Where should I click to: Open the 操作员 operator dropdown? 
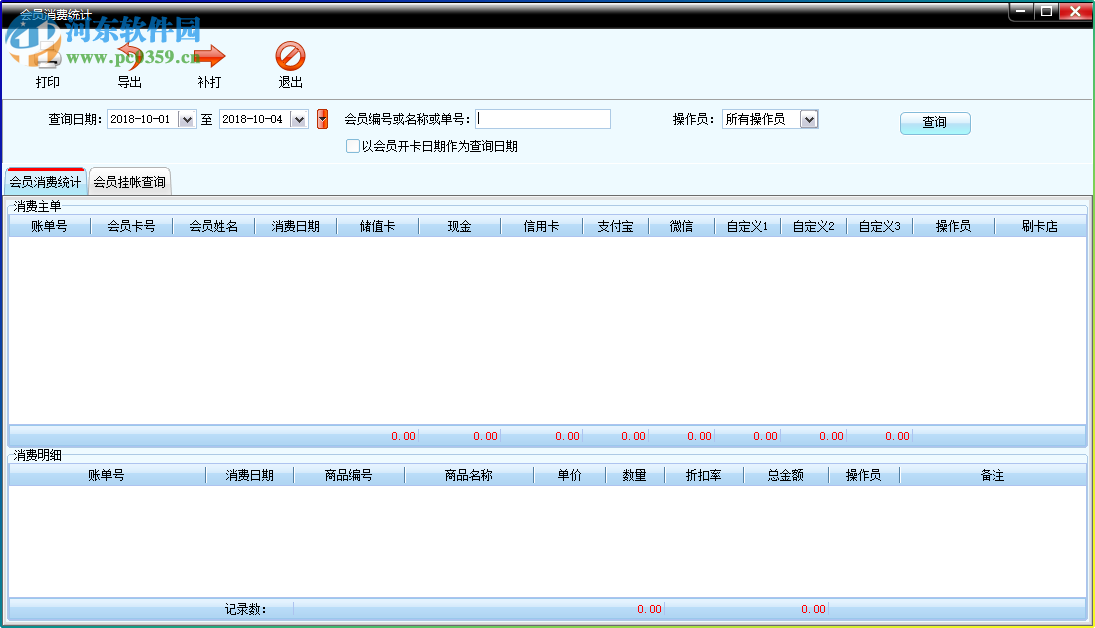coord(808,118)
